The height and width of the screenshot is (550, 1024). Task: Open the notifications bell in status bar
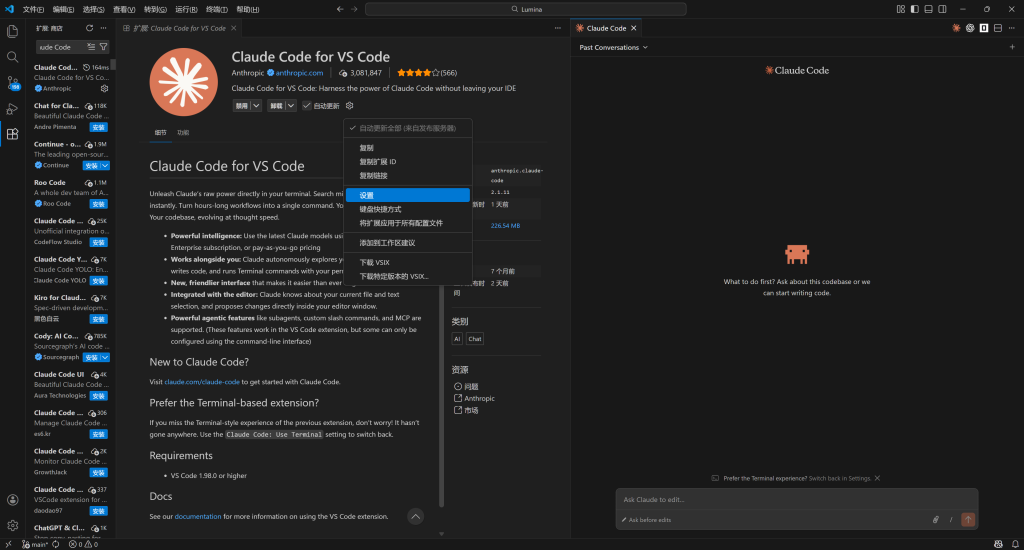point(1013,544)
